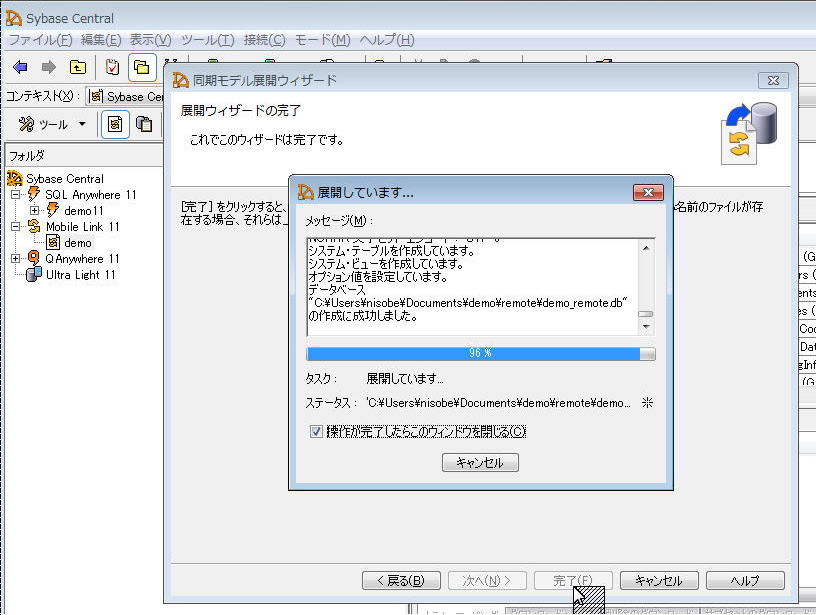Image resolution: width=816 pixels, height=615 pixels.
Task: Click the Sybase Central root node icon
Action: [14, 179]
